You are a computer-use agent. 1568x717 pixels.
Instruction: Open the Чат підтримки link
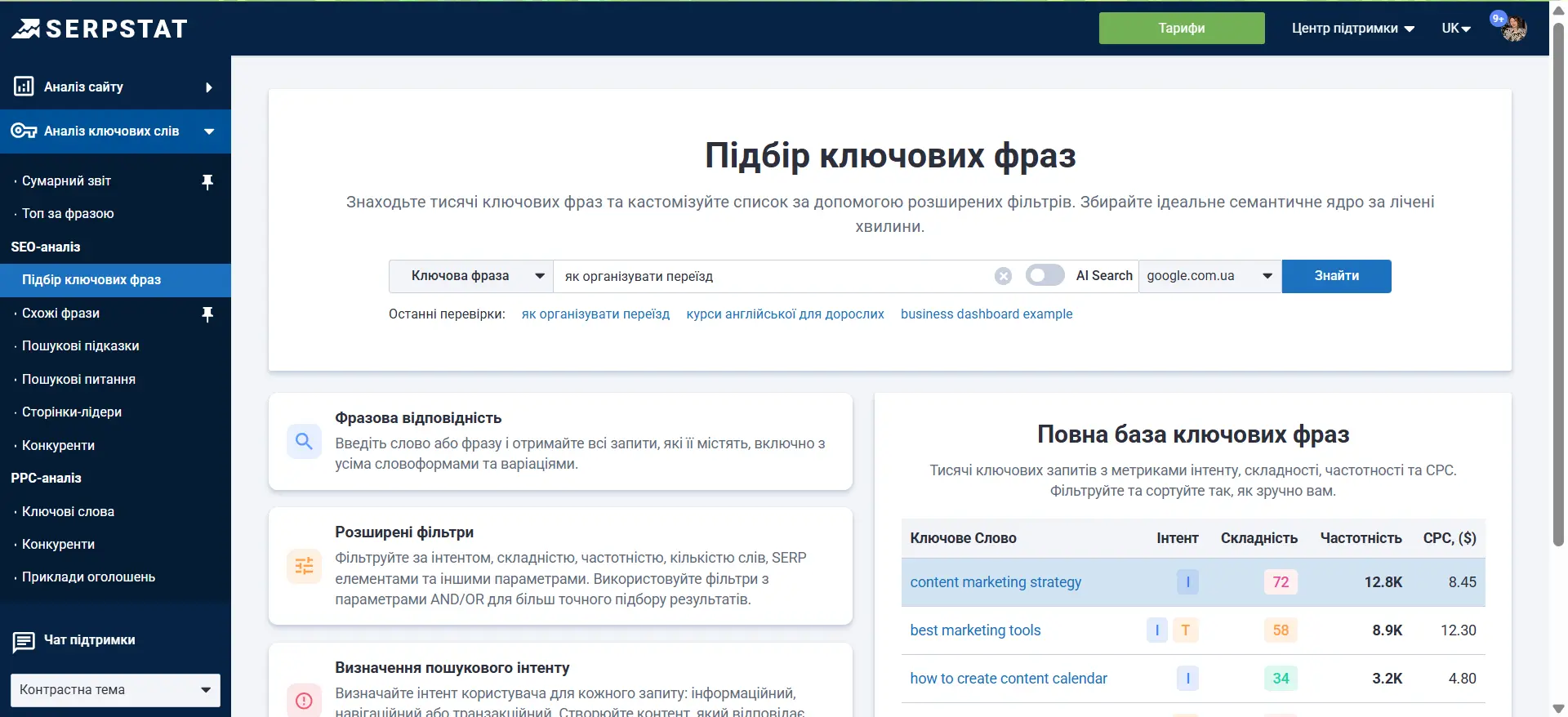pos(89,640)
